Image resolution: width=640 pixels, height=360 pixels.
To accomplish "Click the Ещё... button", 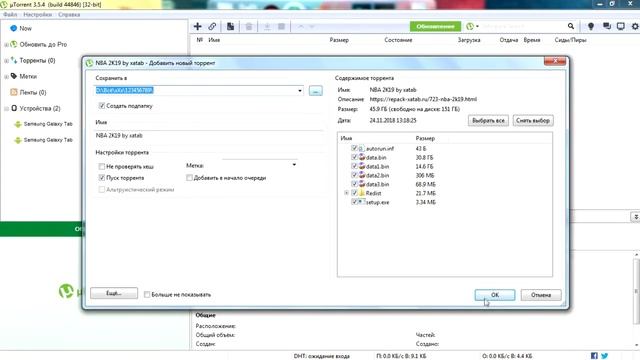I will coord(114,293).
